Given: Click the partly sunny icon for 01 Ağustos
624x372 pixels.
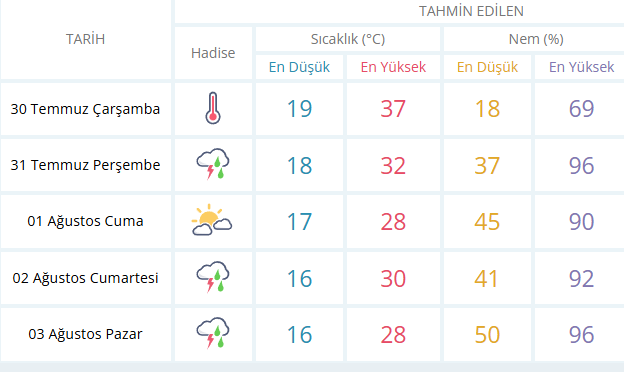Looking at the screenshot, I should tap(212, 220).
